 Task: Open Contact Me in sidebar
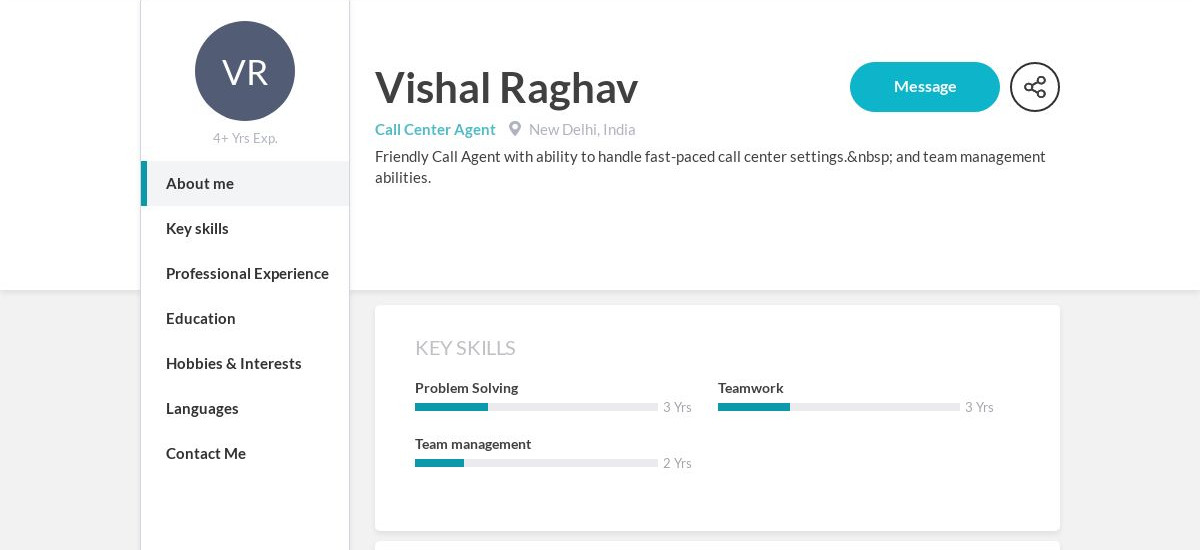pos(206,454)
